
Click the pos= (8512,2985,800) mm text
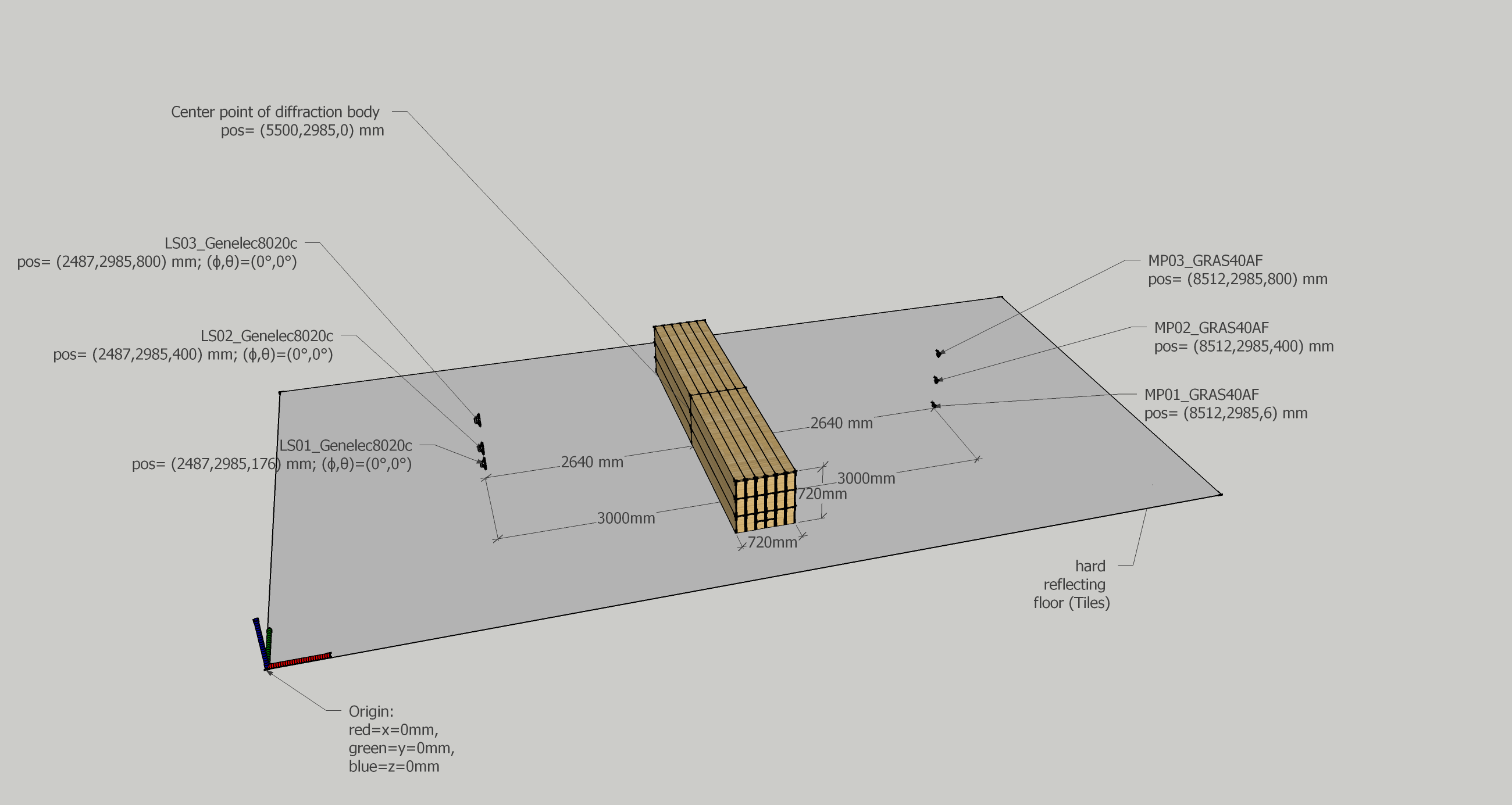1238,280
